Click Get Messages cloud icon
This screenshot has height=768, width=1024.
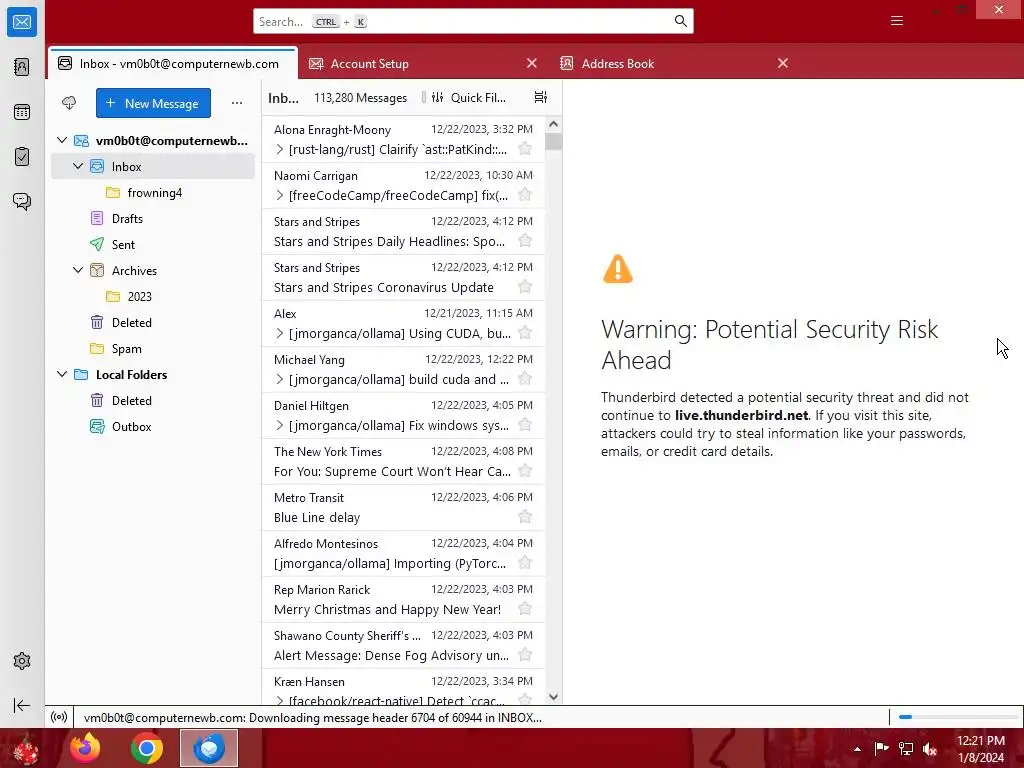(x=69, y=103)
